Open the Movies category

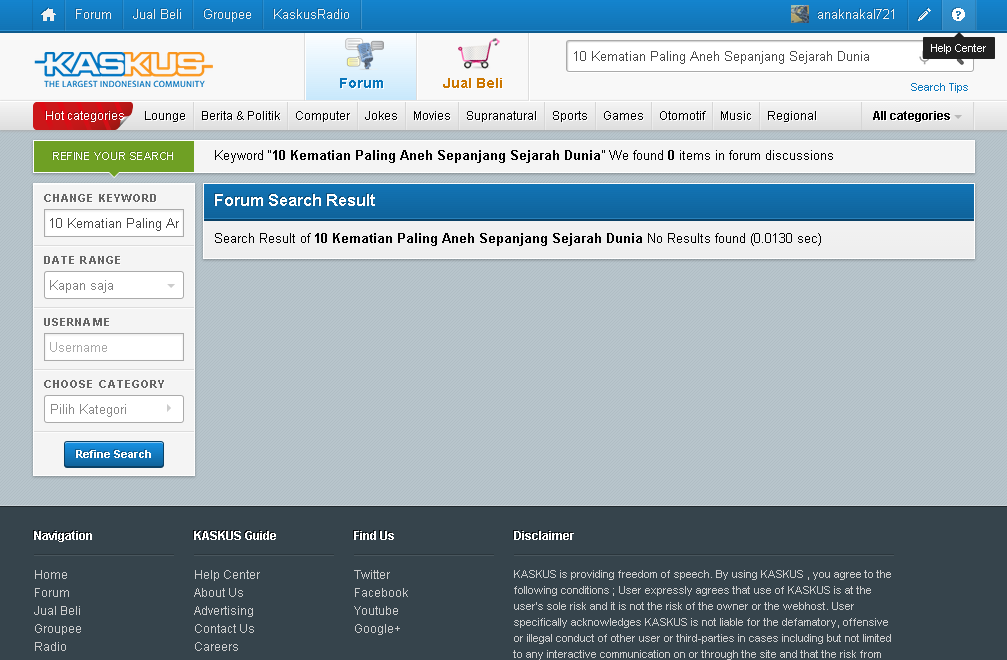pos(432,116)
